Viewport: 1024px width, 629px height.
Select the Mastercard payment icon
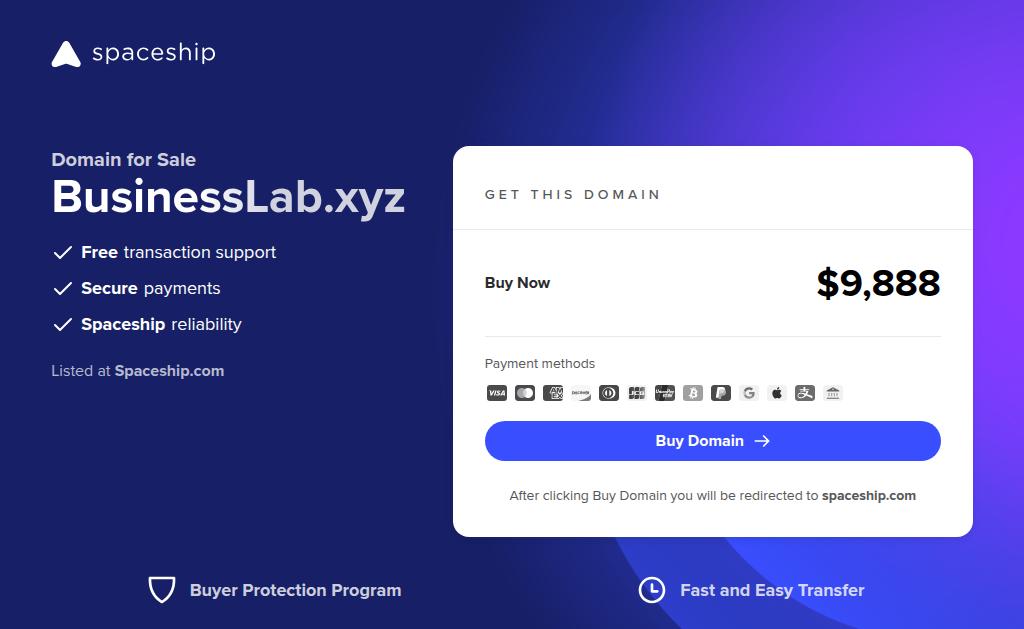point(525,393)
